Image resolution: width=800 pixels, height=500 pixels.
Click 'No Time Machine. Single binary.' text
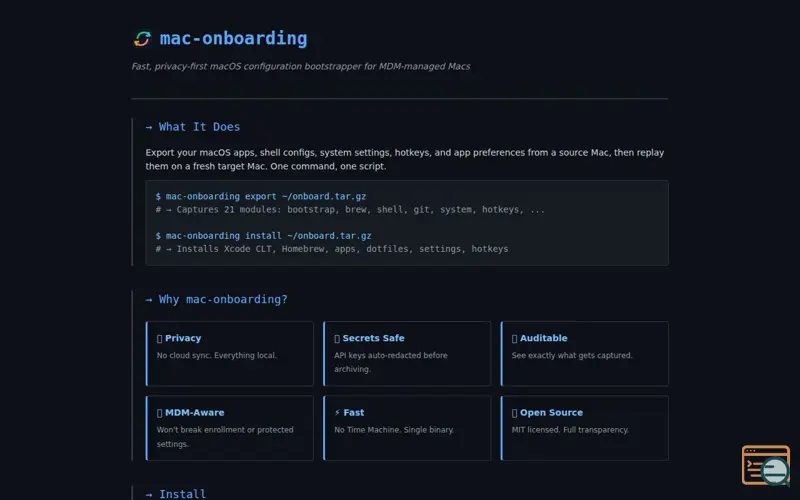(x=394, y=430)
